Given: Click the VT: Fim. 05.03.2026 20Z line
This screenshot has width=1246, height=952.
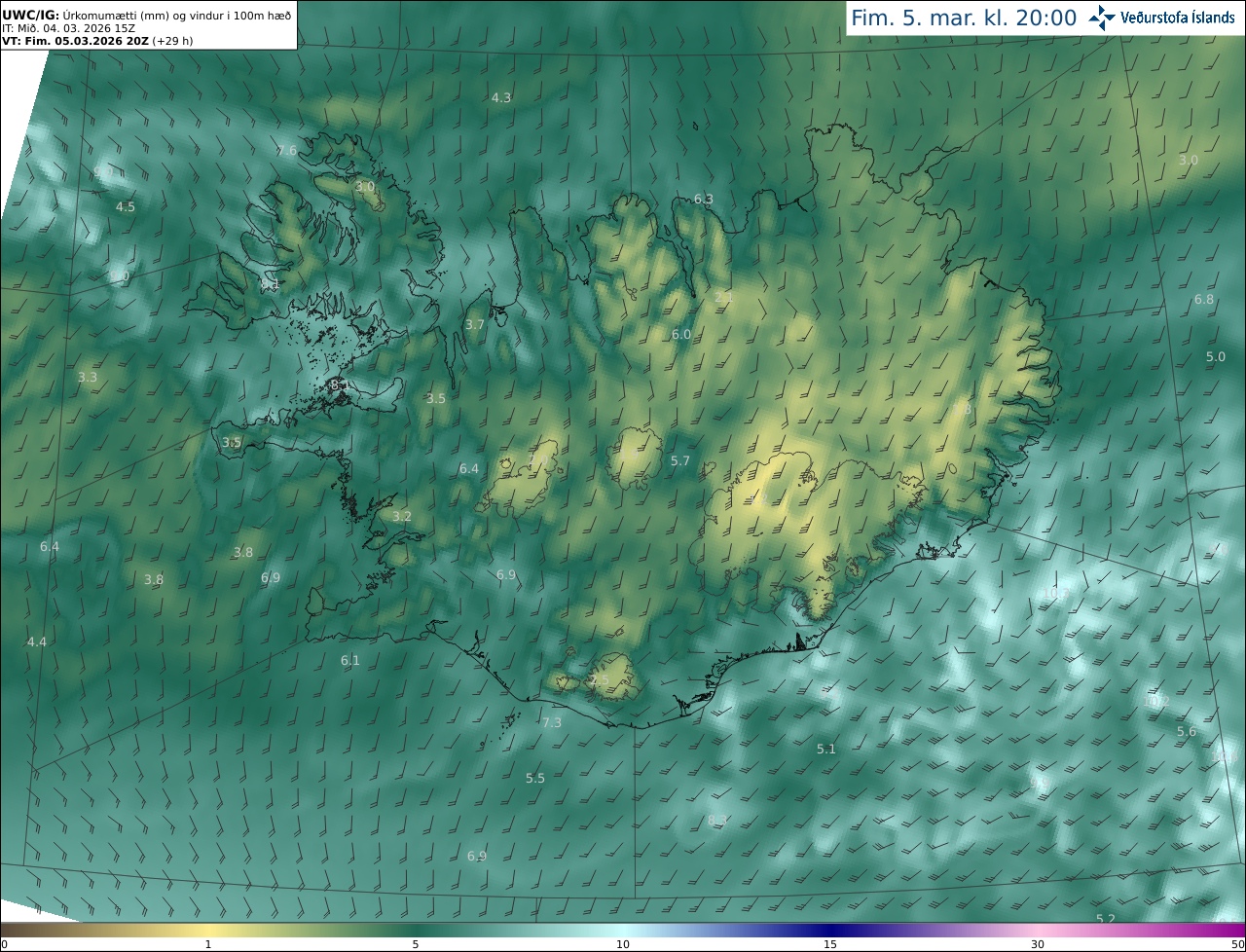Looking at the screenshot, I should (x=97, y=41).
